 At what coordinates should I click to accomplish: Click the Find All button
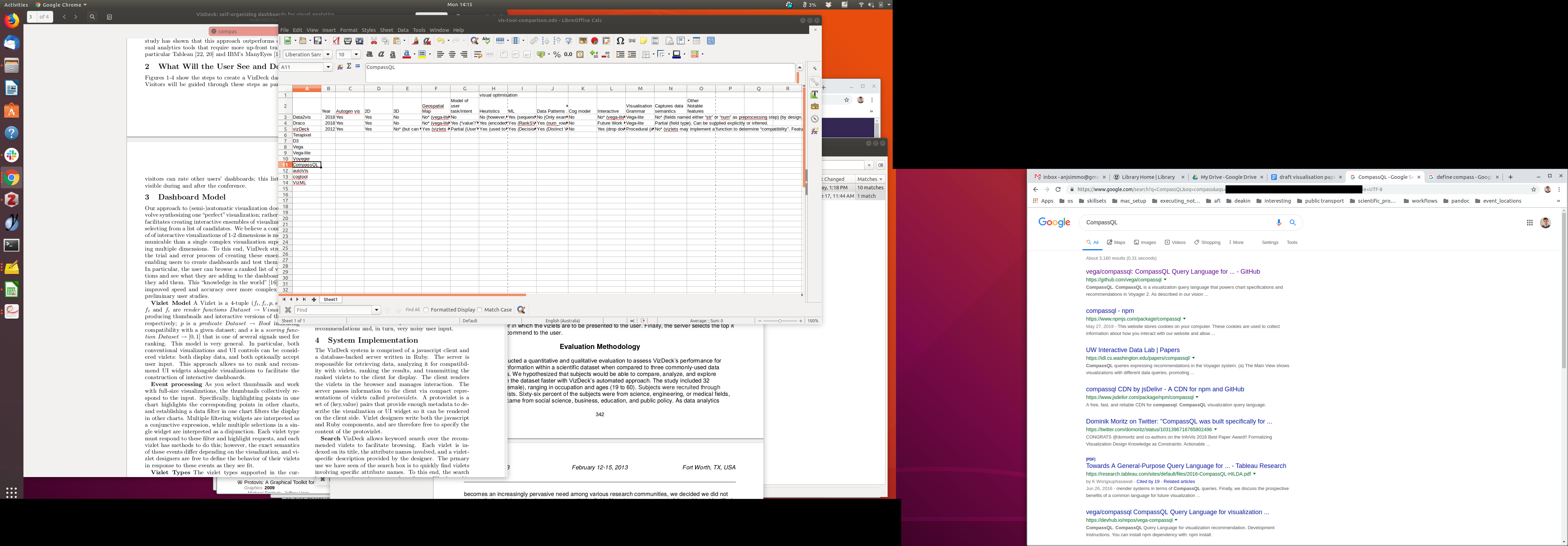[412, 310]
